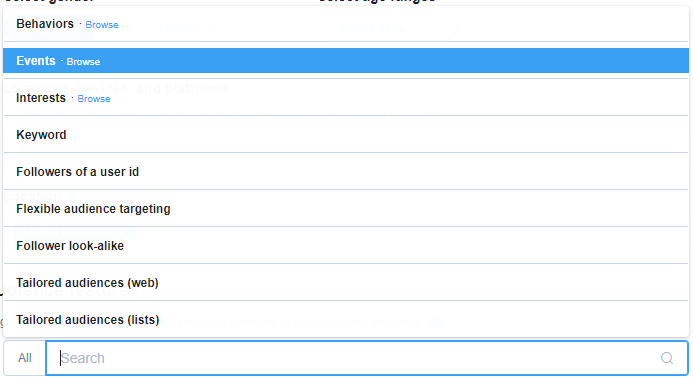Click the faded Female gender button
This screenshot has width=693, height=379.
[179, 28]
